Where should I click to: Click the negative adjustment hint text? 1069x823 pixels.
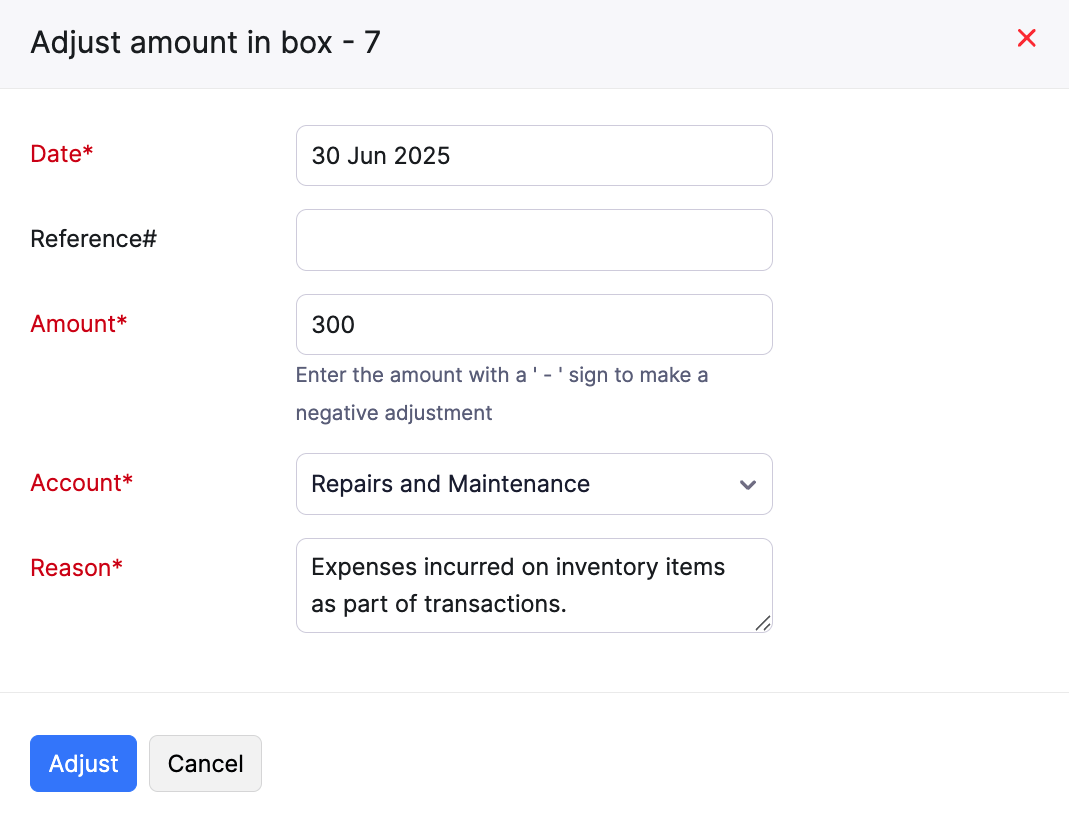point(394,413)
